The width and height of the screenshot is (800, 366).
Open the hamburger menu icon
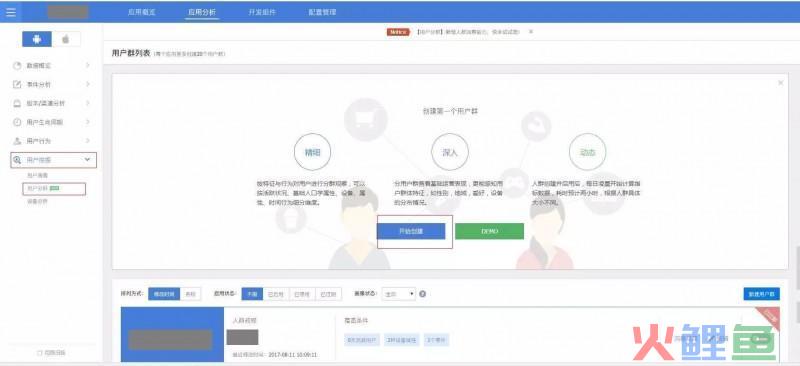pos(11,12)
